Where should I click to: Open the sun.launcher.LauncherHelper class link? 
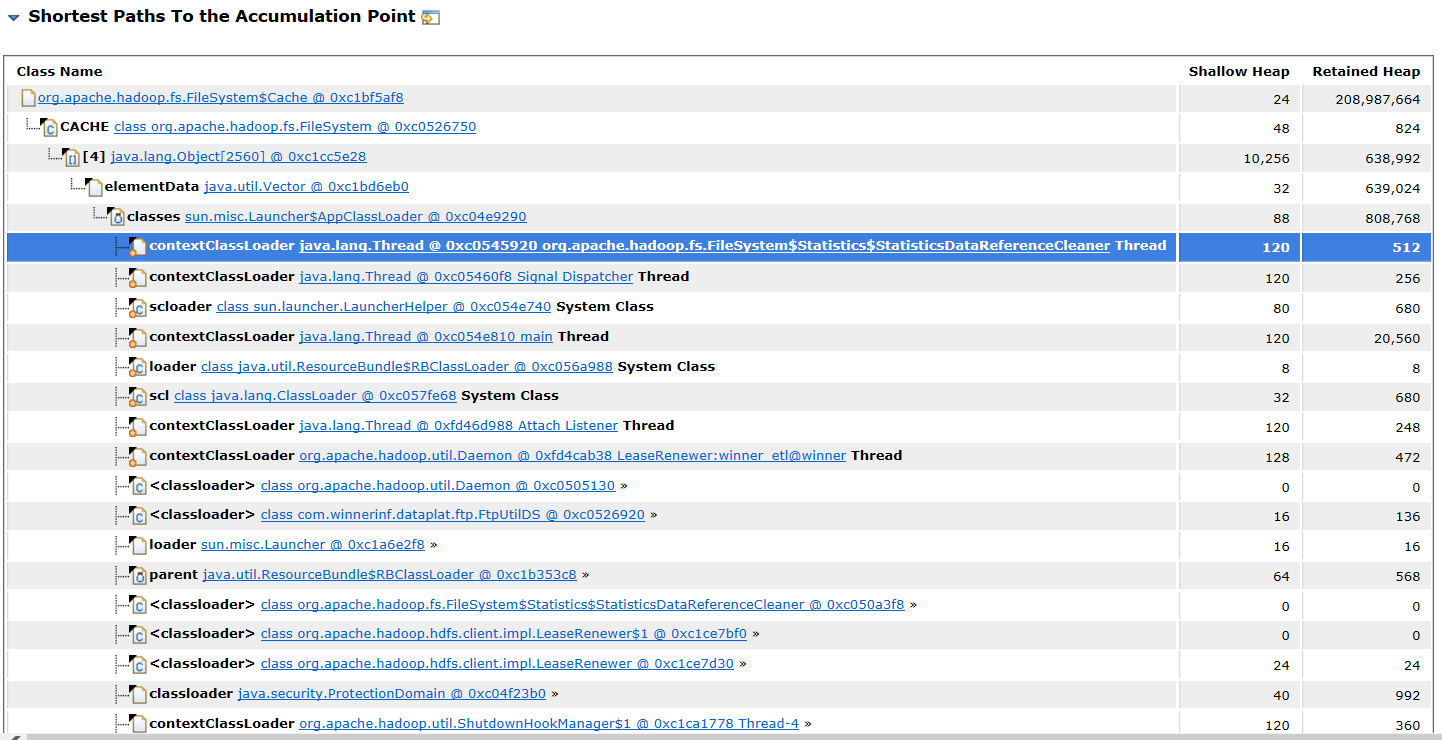point(383,307)
